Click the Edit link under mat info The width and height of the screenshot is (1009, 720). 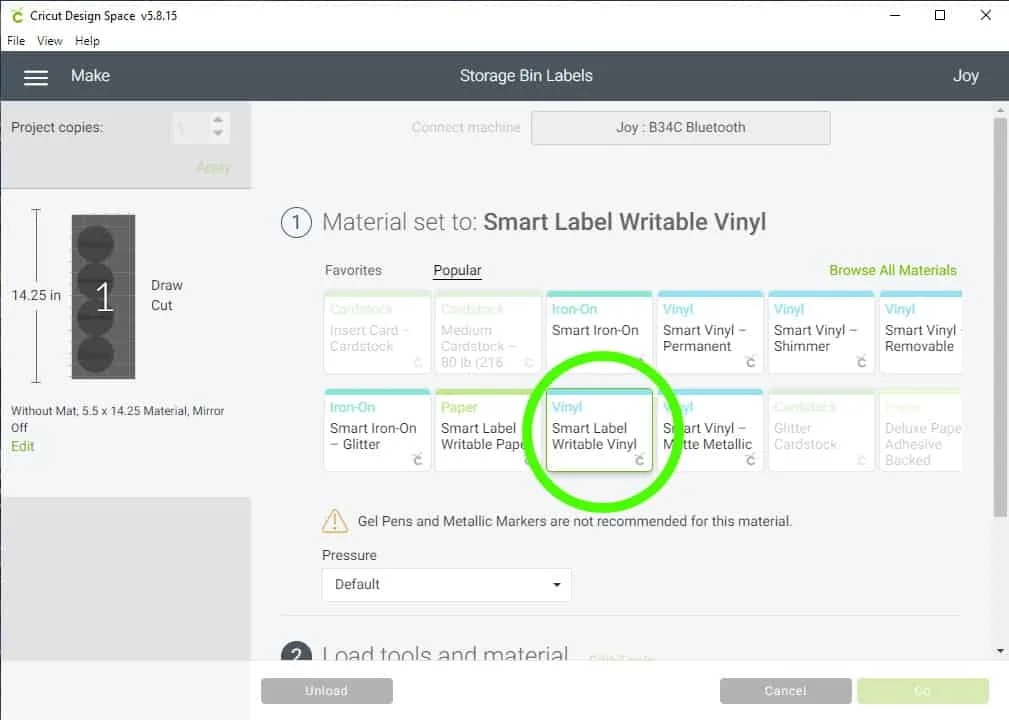coord(23,446)
